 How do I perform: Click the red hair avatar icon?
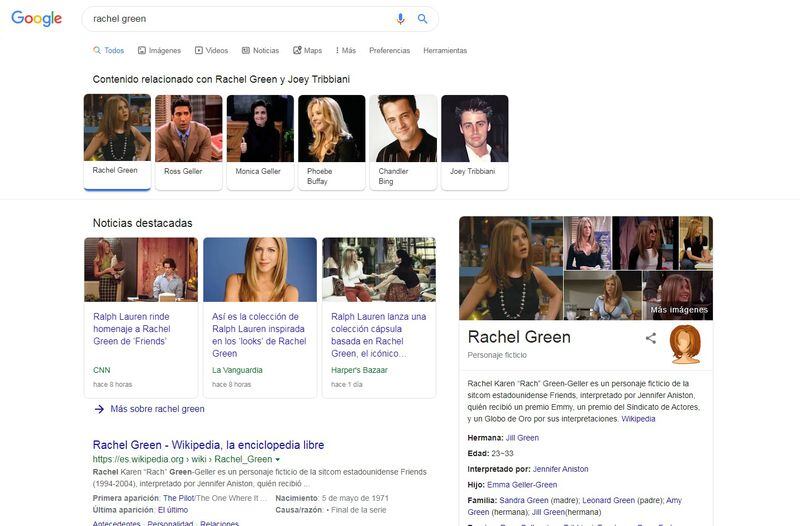pos(685,344)
